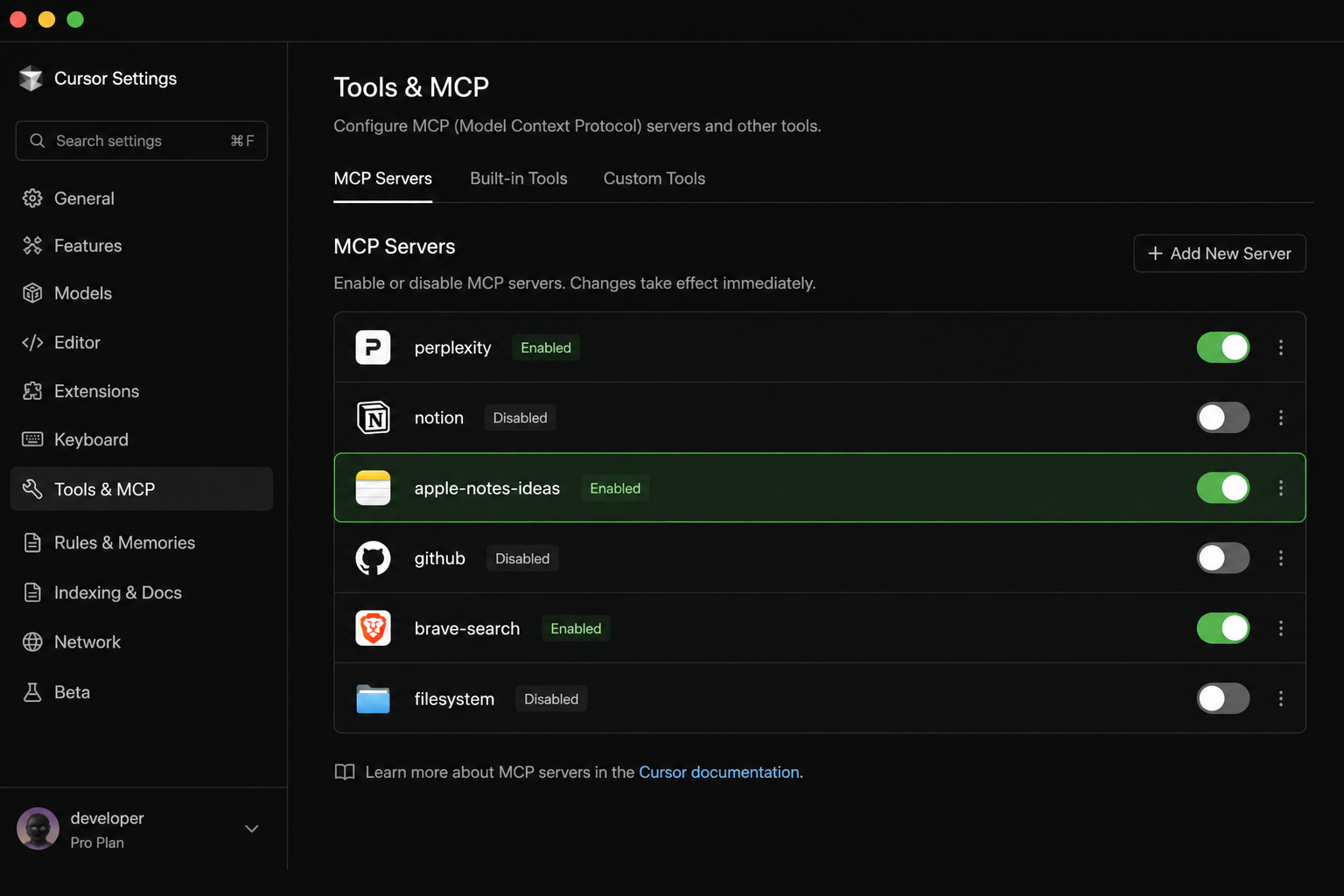Click the Enabled badge next to perplexity
The width and height of the screenshot is (1344, 896).
(546, 347)
